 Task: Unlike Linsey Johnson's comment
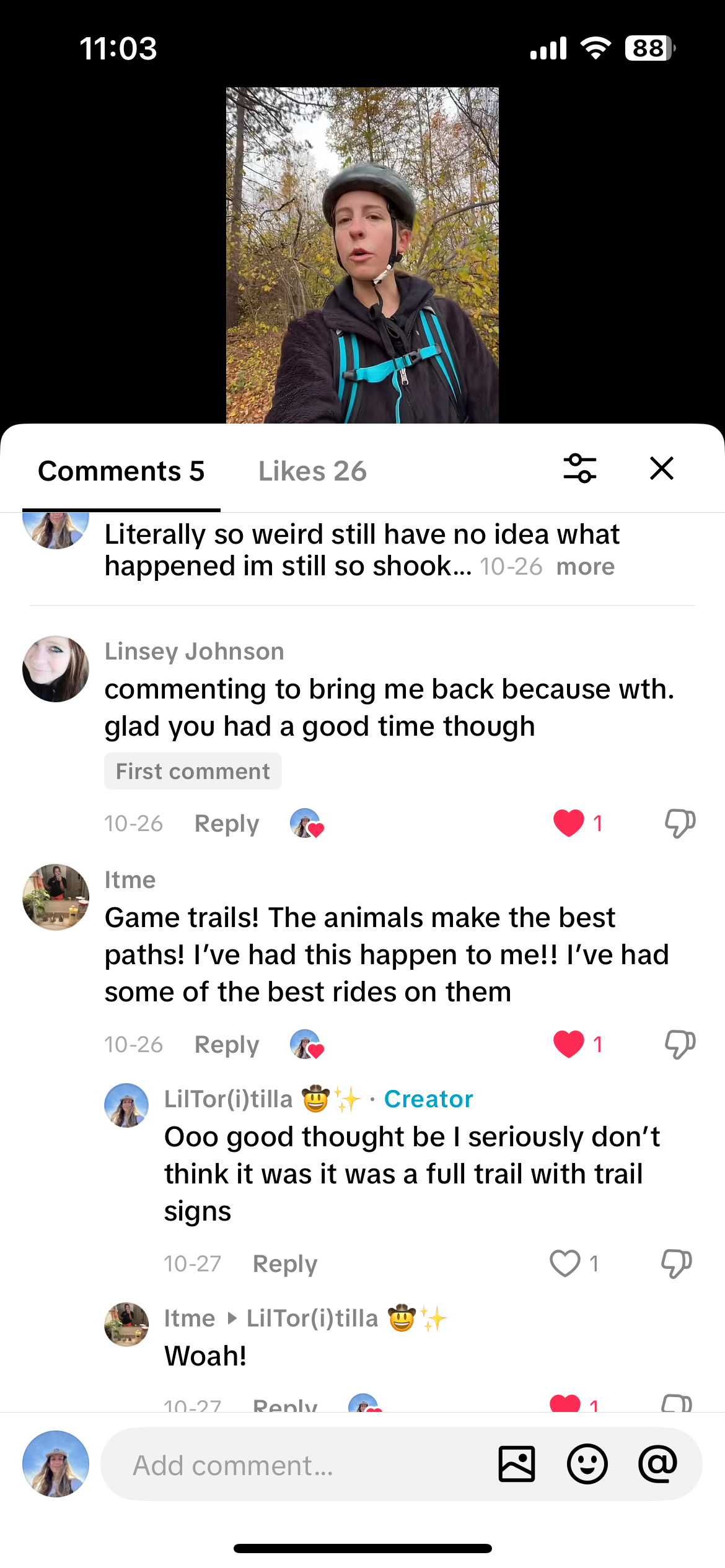click(569, 823)
